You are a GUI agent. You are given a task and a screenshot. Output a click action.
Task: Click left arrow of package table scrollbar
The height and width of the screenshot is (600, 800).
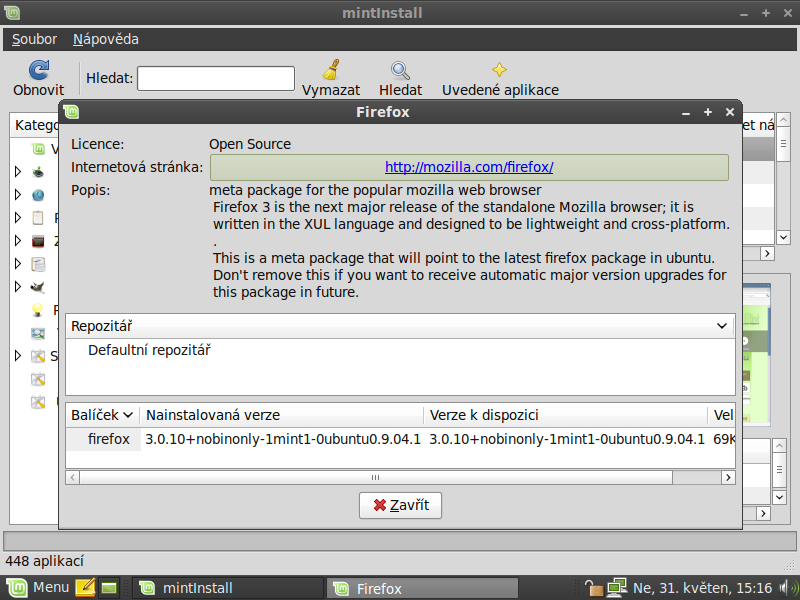pyautogui.click(x=72, y=478)
